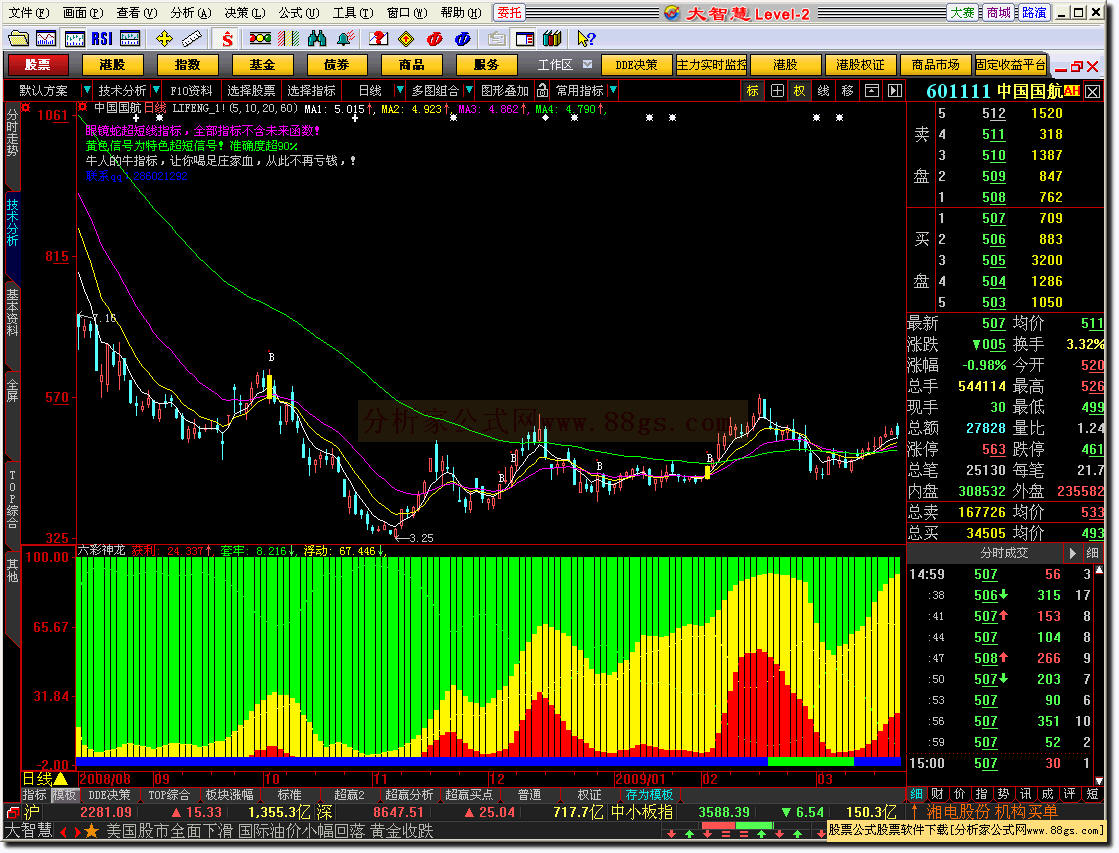Click the 商城 button in the title bar
This screenshot has width=1119, height=853.
tap(998, 12)
